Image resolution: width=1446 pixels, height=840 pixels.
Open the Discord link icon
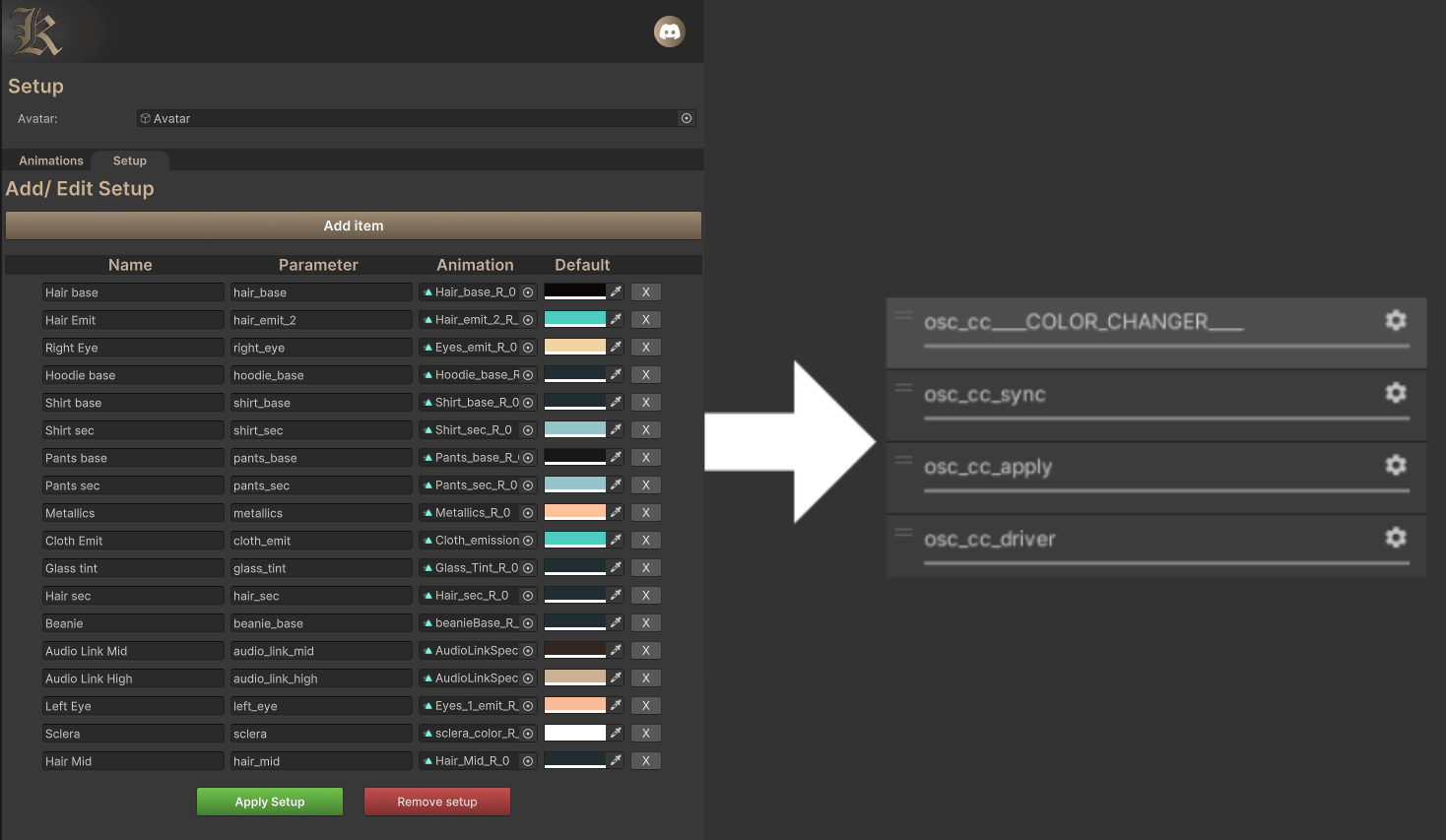[x=670, y=32]
